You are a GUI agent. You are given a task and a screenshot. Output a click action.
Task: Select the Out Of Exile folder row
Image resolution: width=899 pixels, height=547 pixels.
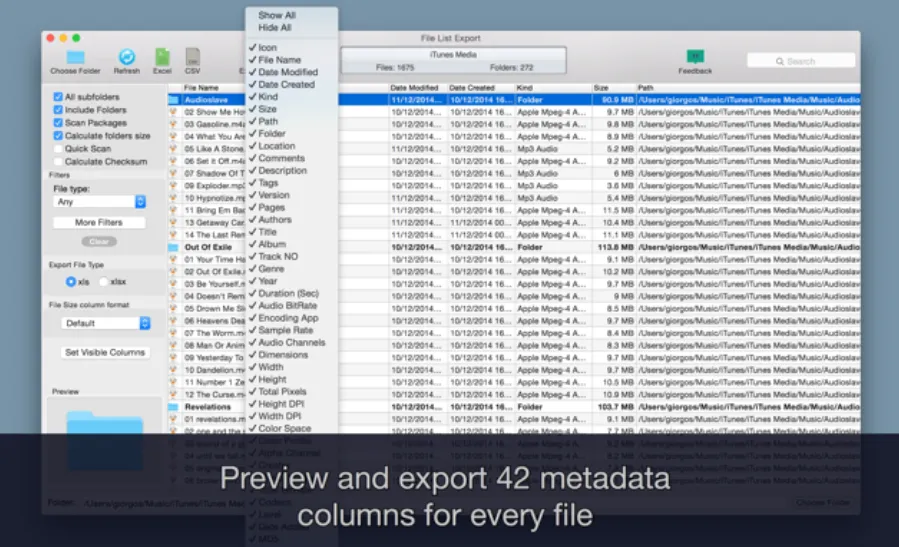(x=514, y=247)
